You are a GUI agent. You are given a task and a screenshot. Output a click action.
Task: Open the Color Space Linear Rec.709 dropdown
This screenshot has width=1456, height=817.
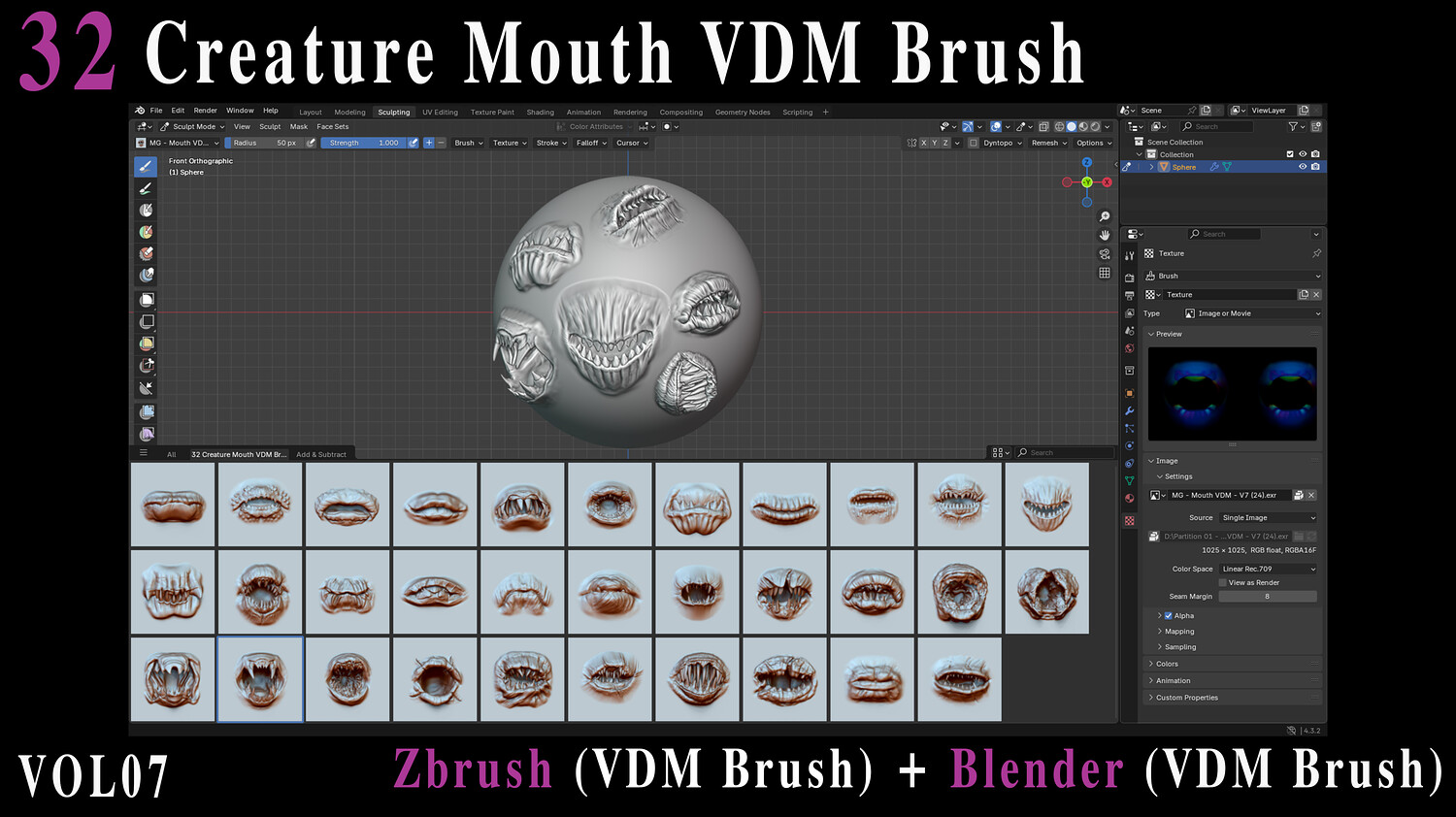(x=1269, y=570)
